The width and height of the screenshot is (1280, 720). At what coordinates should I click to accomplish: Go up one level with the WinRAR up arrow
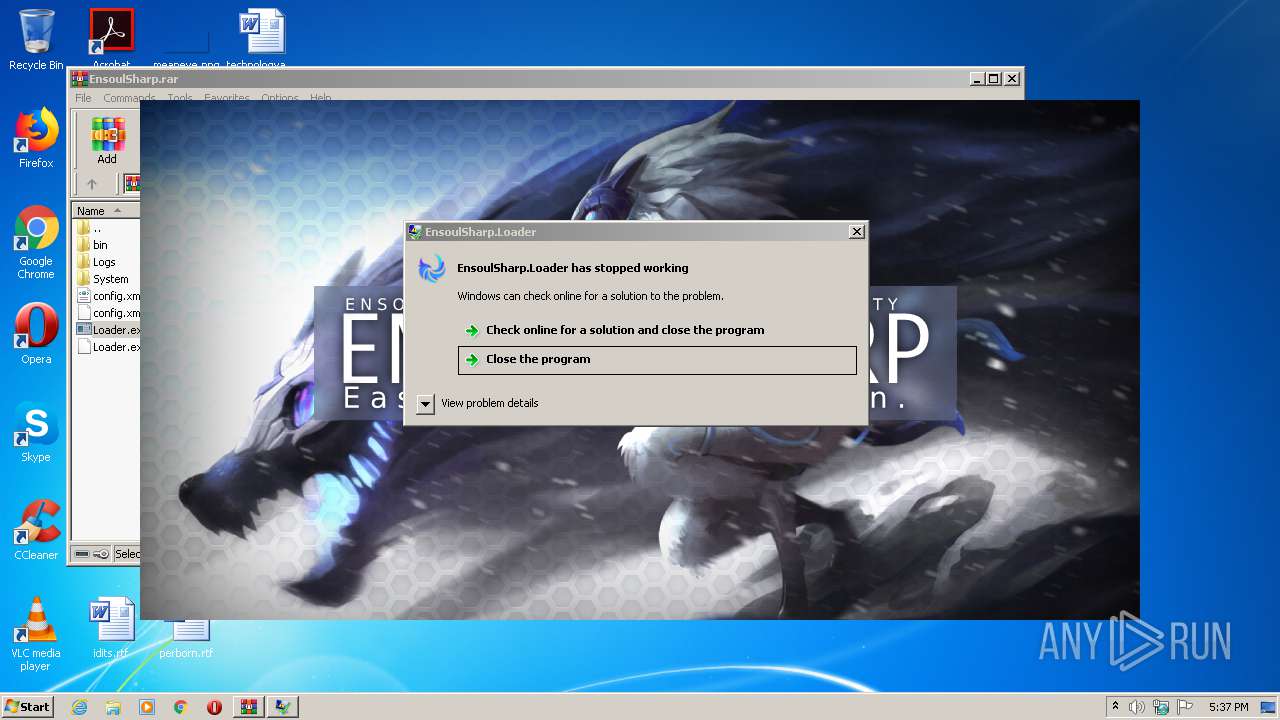tap(92, 184)
